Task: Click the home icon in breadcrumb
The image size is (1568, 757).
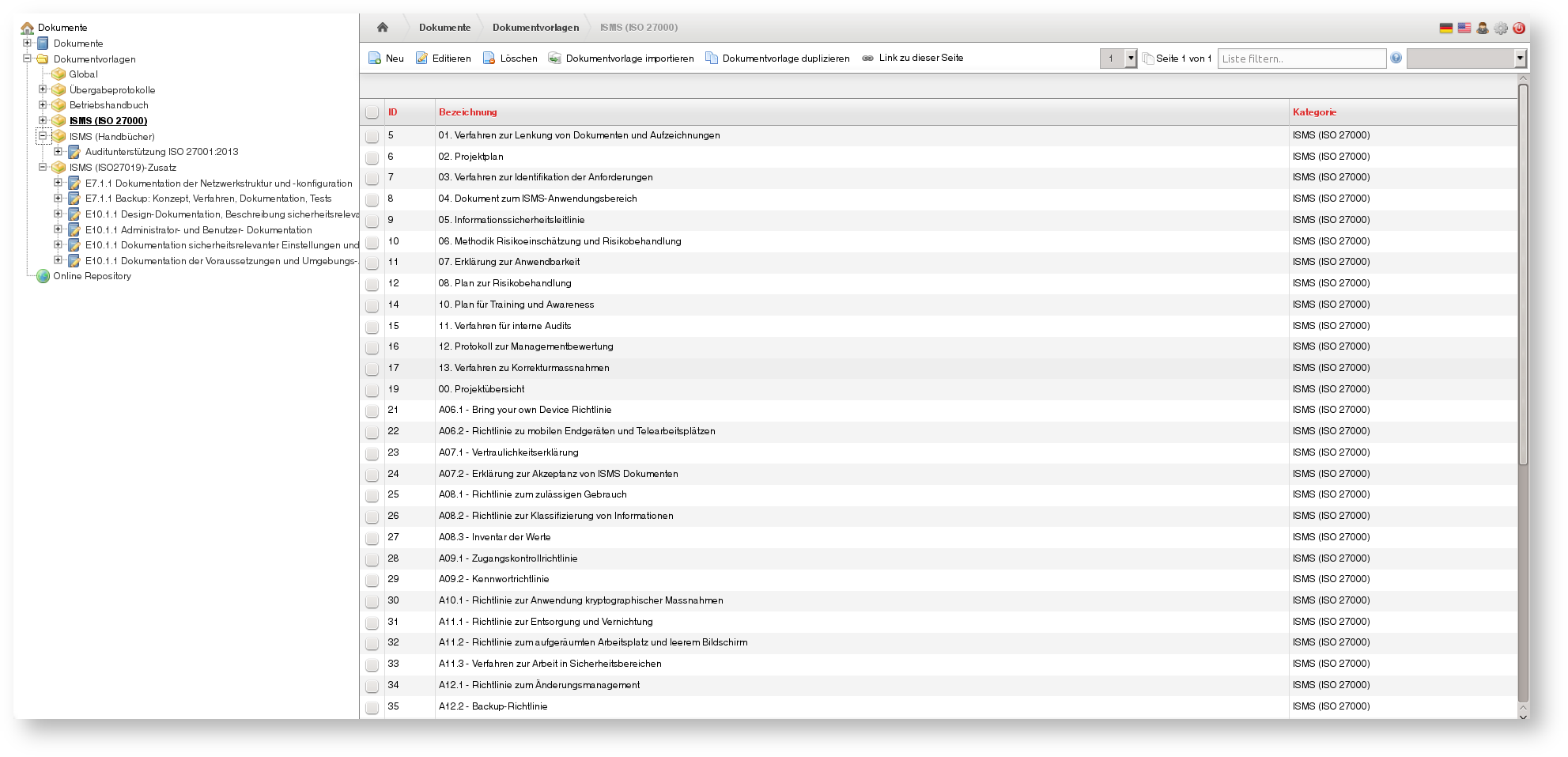Action: (383, 28)
